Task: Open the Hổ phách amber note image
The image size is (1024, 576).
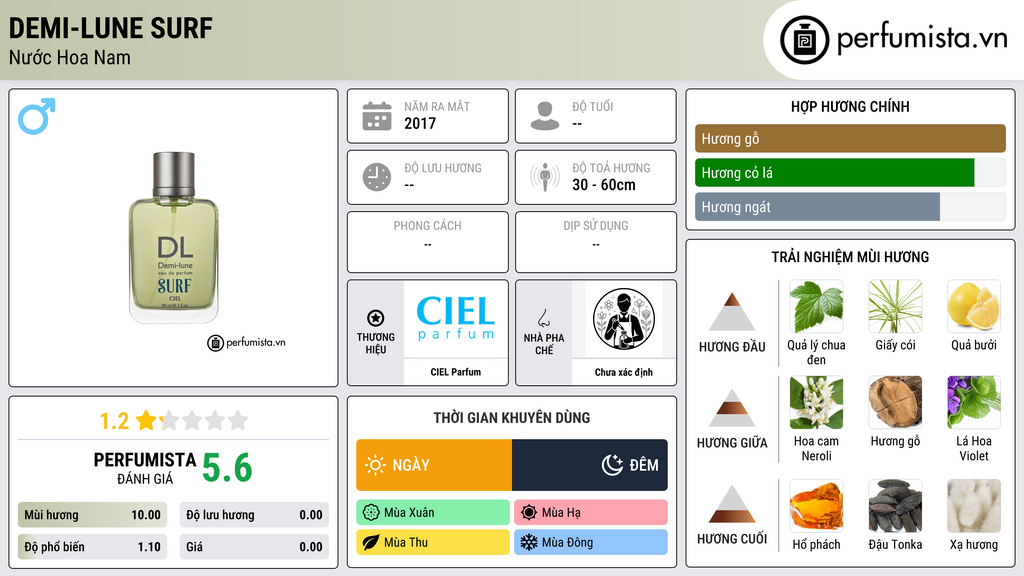Action: 816,506
